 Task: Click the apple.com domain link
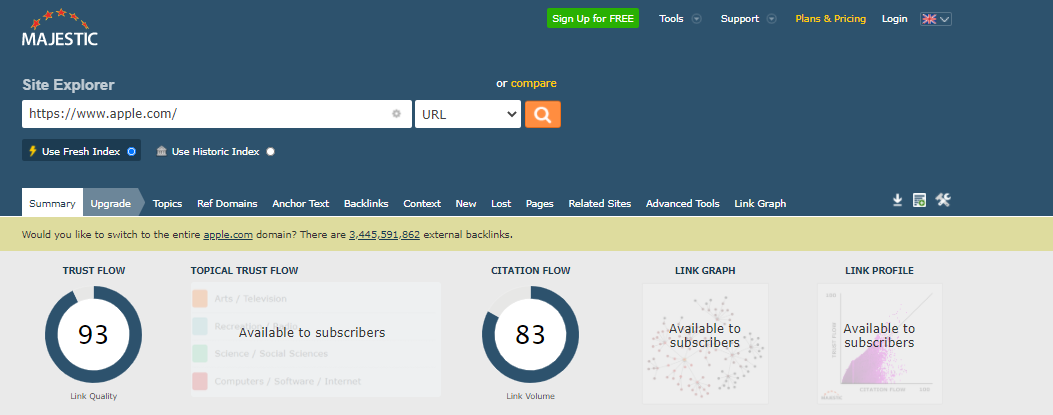pyautogui.click(x=225, y=234)
